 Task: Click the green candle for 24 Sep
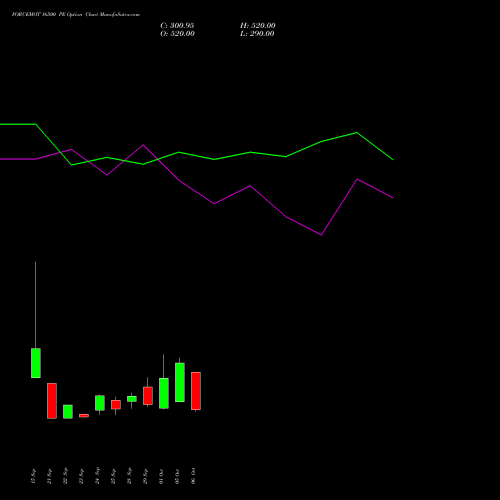coord(100,403)
